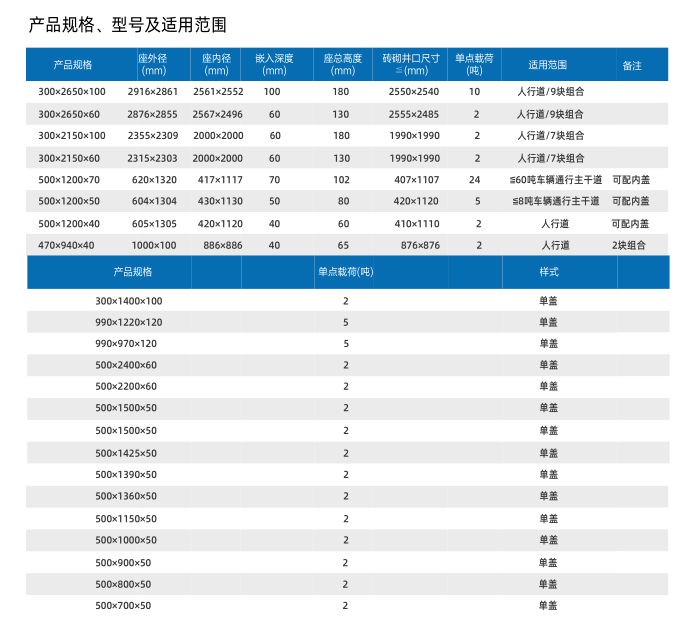
Task: Select the 990×1220×120 row spec
Action: [x=128, y=322]
